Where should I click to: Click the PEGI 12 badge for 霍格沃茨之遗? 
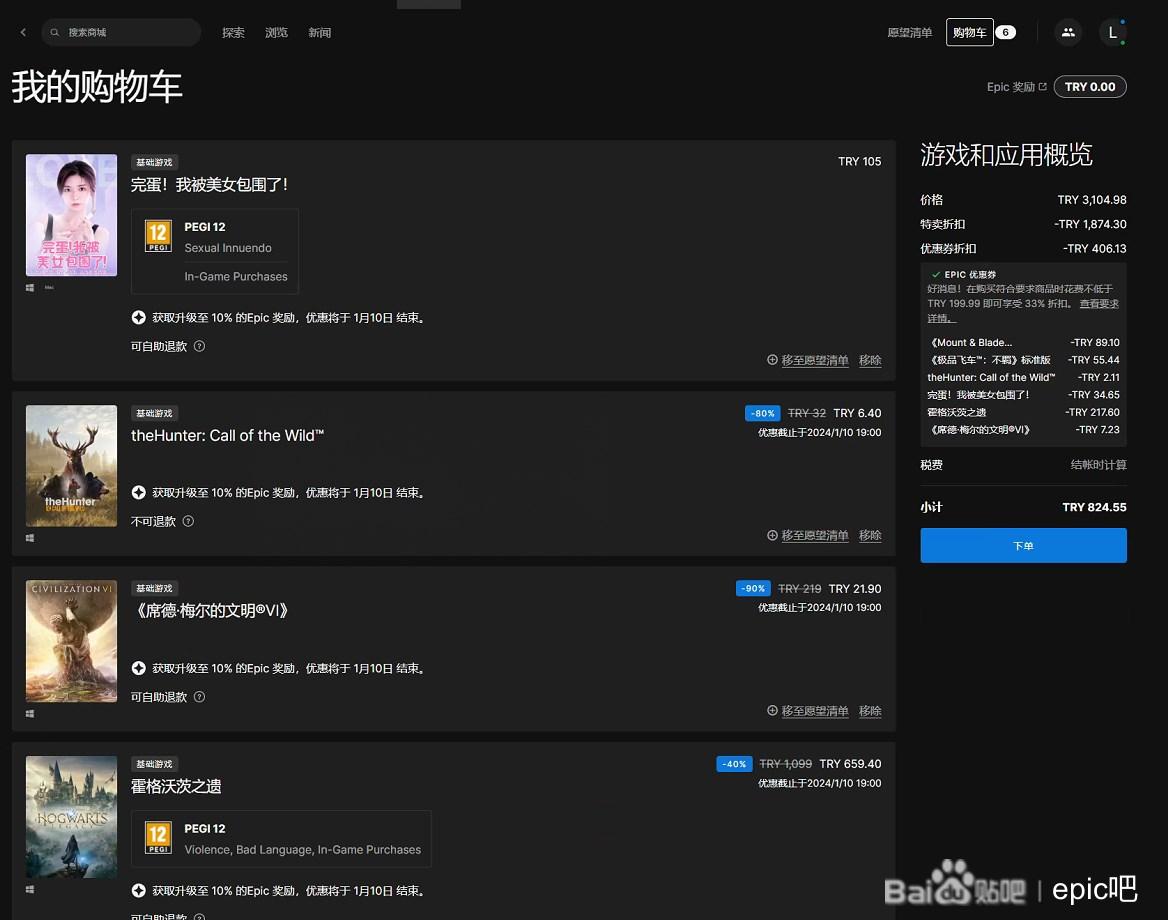point(158,838)
